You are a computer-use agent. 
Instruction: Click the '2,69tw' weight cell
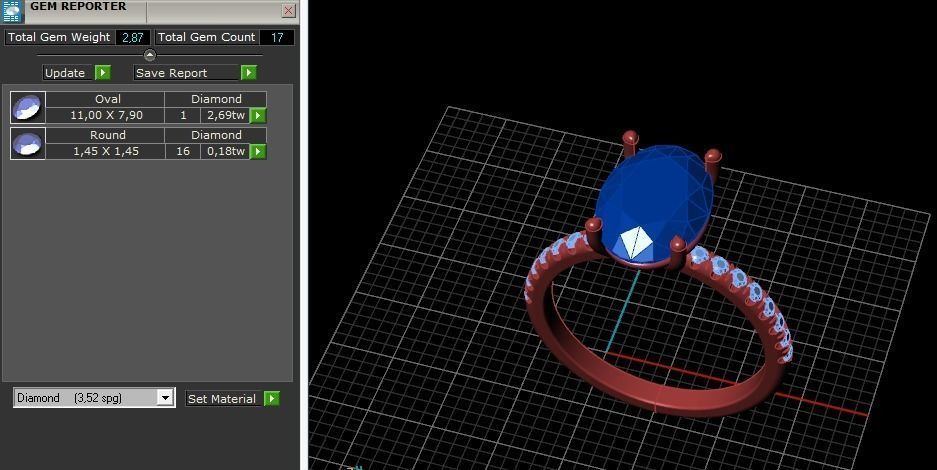click(225, 115)
